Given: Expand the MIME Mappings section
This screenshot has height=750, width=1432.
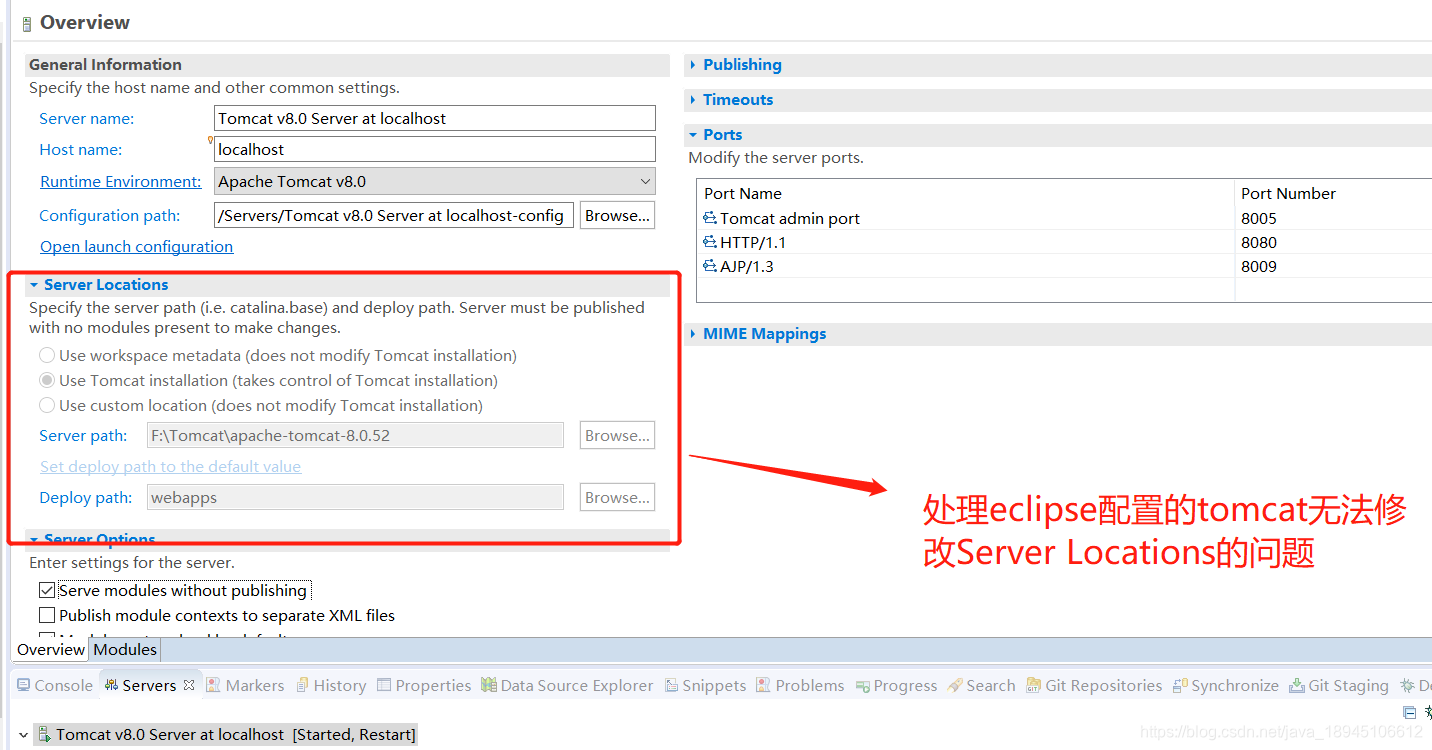Looking at the screenshot, I should [x=692, y=333].
